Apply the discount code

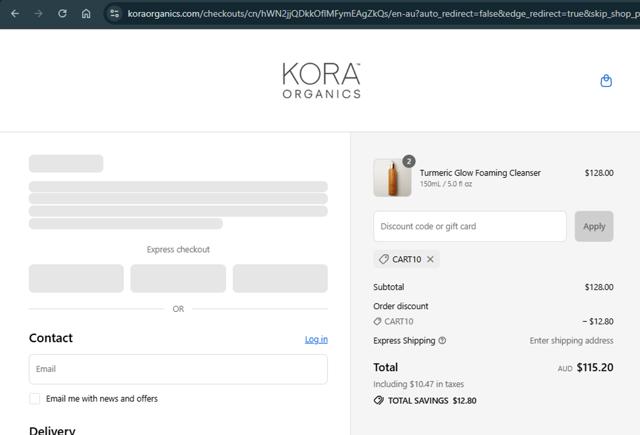(594, 226)
